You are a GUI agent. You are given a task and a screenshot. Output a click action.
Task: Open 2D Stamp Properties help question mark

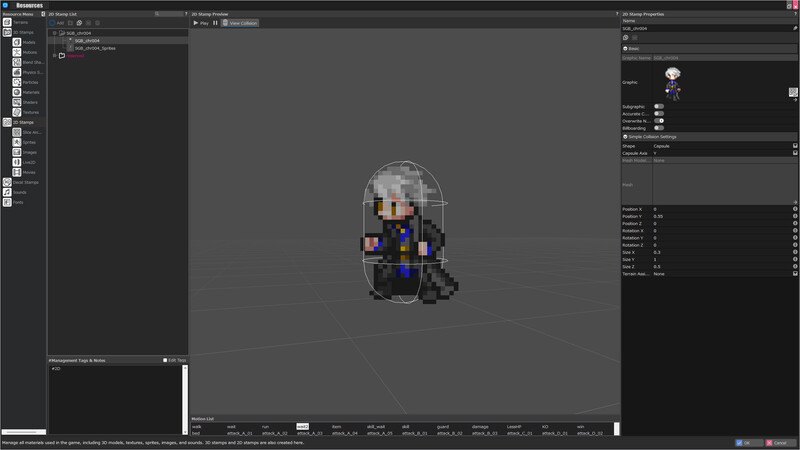point(795,14)
